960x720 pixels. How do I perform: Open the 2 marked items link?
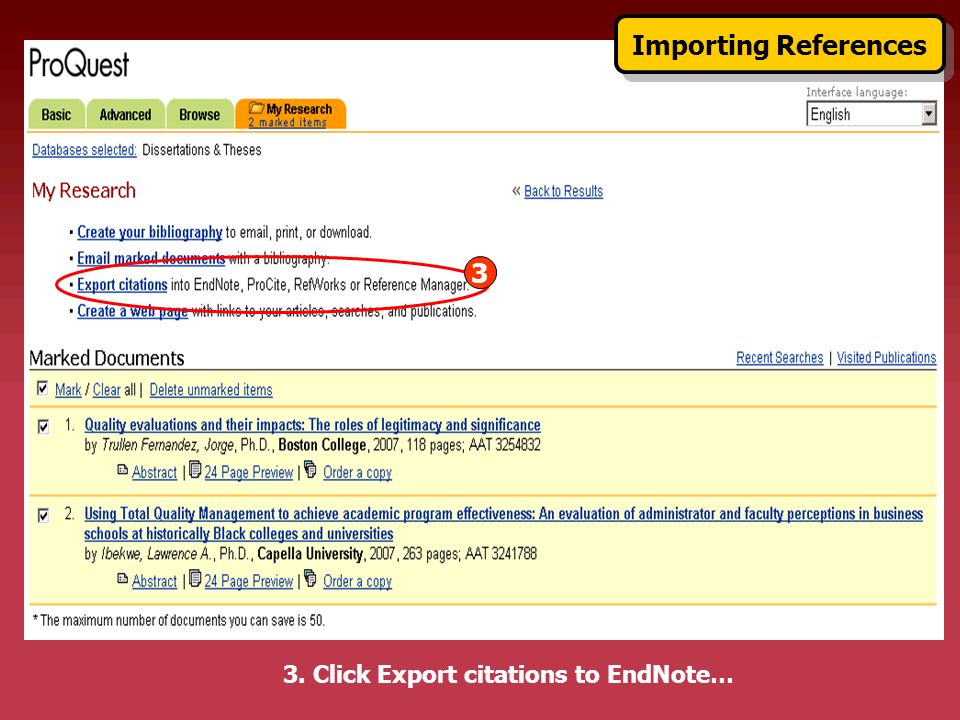pyautogui.click(x=287, y=122)
